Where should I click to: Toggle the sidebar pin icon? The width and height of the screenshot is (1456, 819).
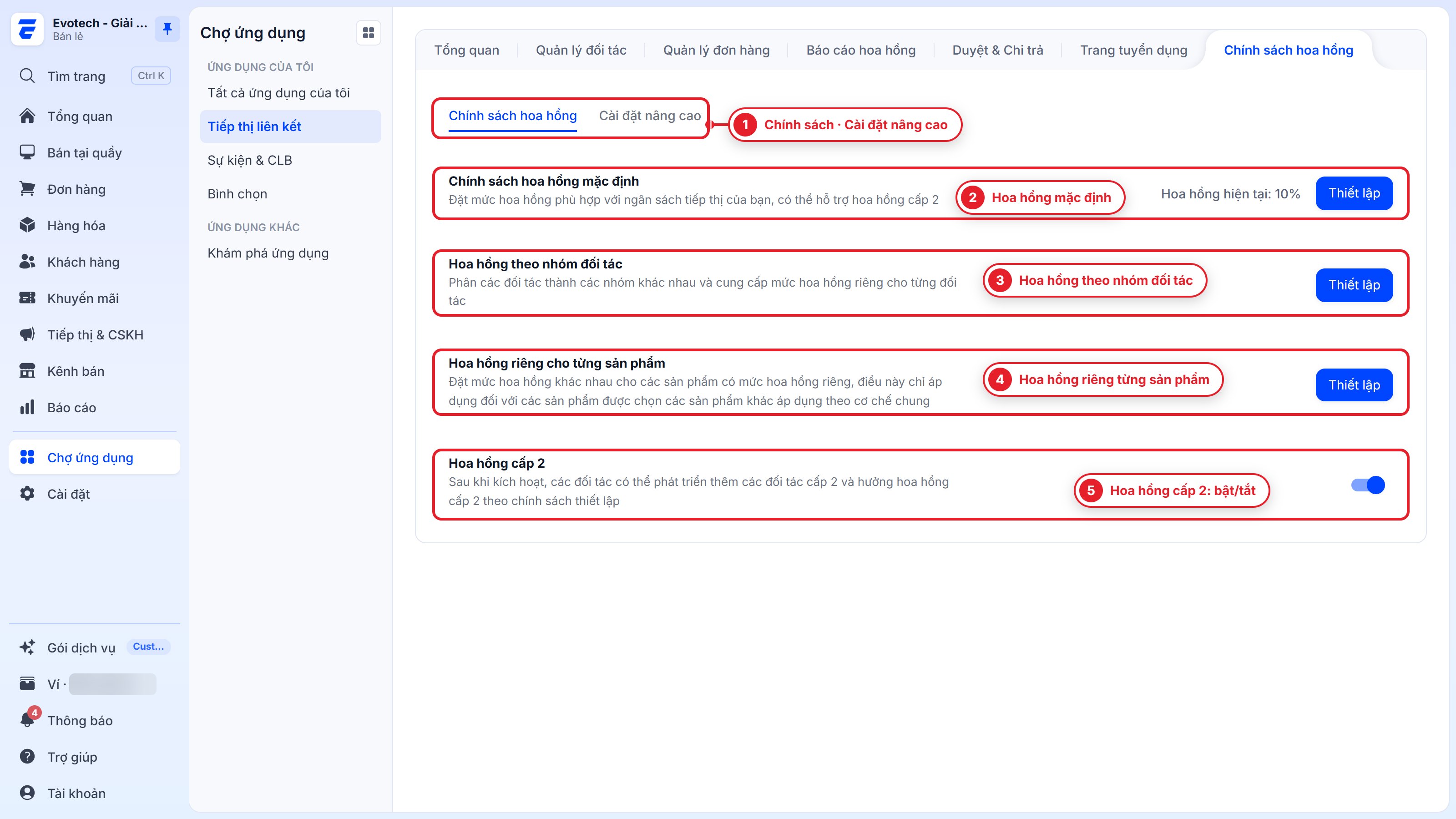[167, 29]
